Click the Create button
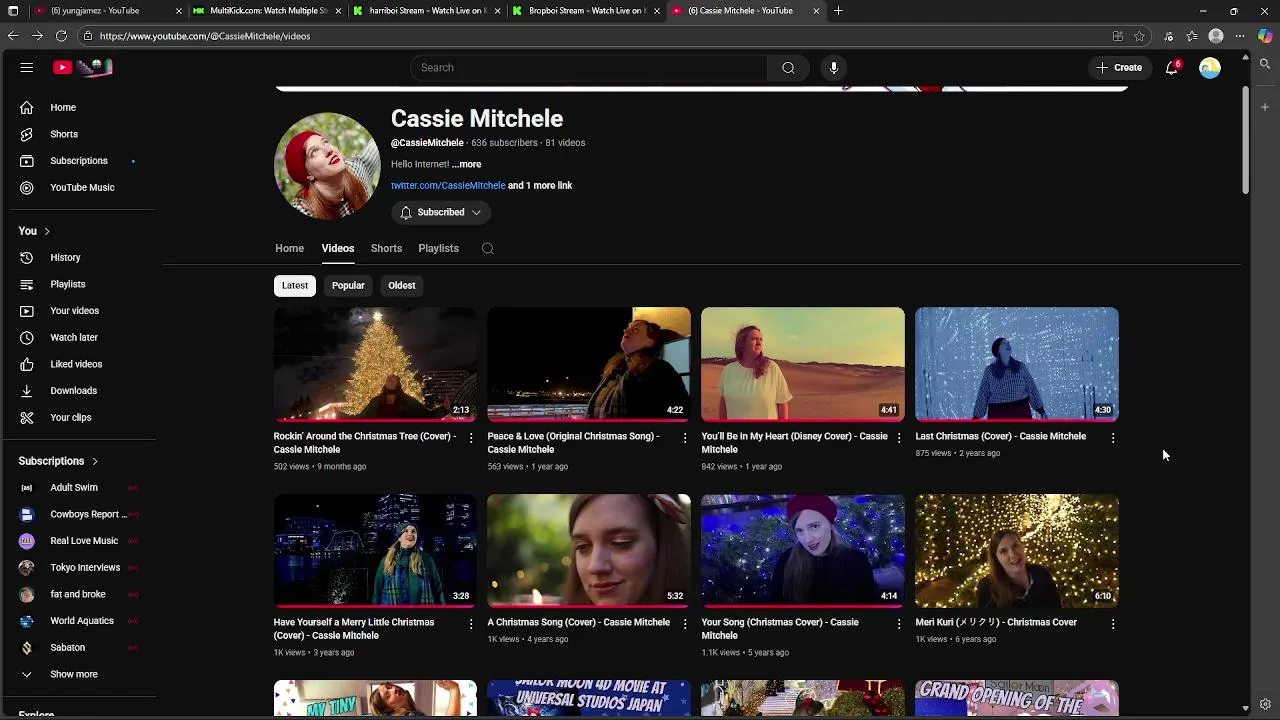Viewport: 1280px width, 720px height. tap(1119, 68)
